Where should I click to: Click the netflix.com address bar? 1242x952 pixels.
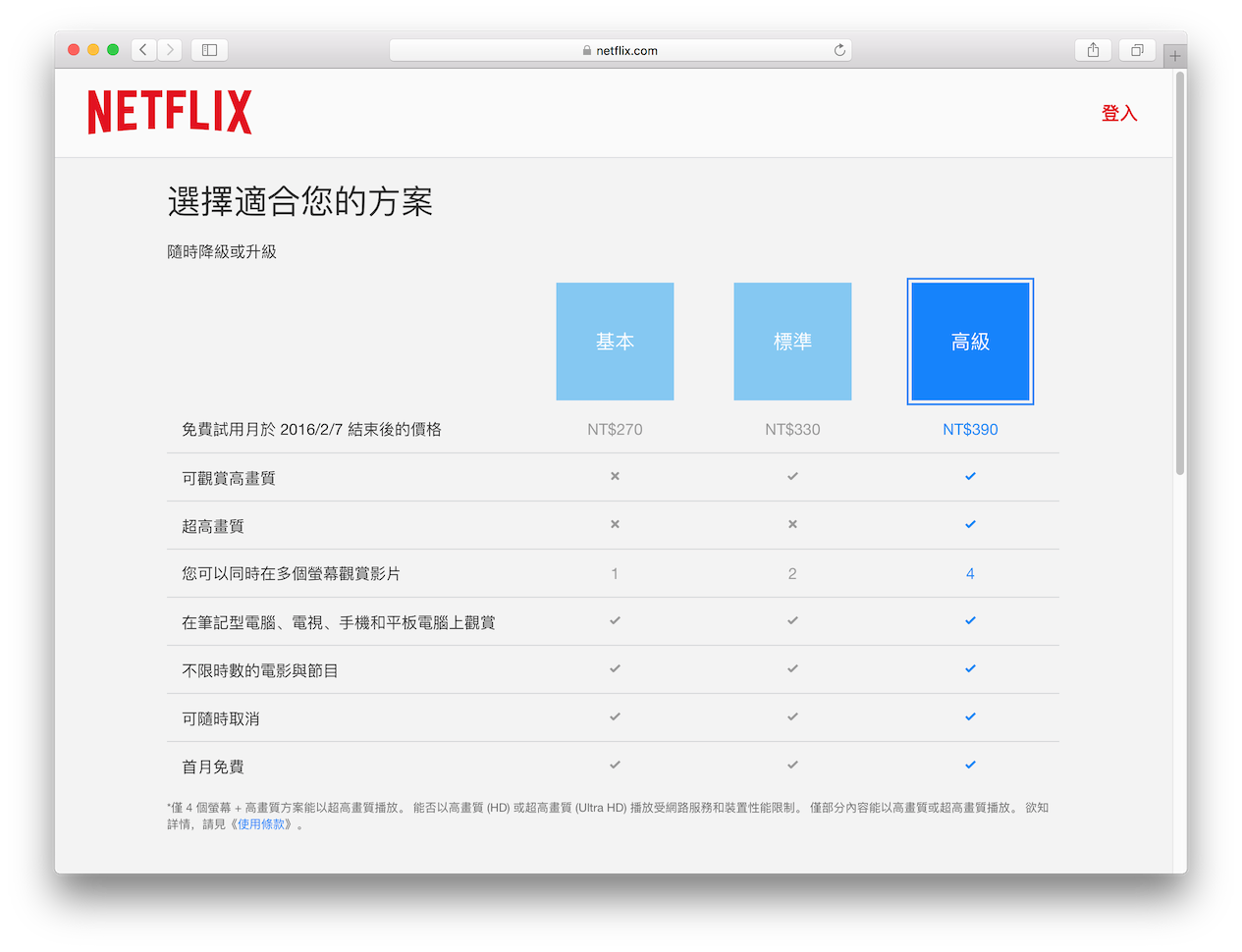point(621,50)
